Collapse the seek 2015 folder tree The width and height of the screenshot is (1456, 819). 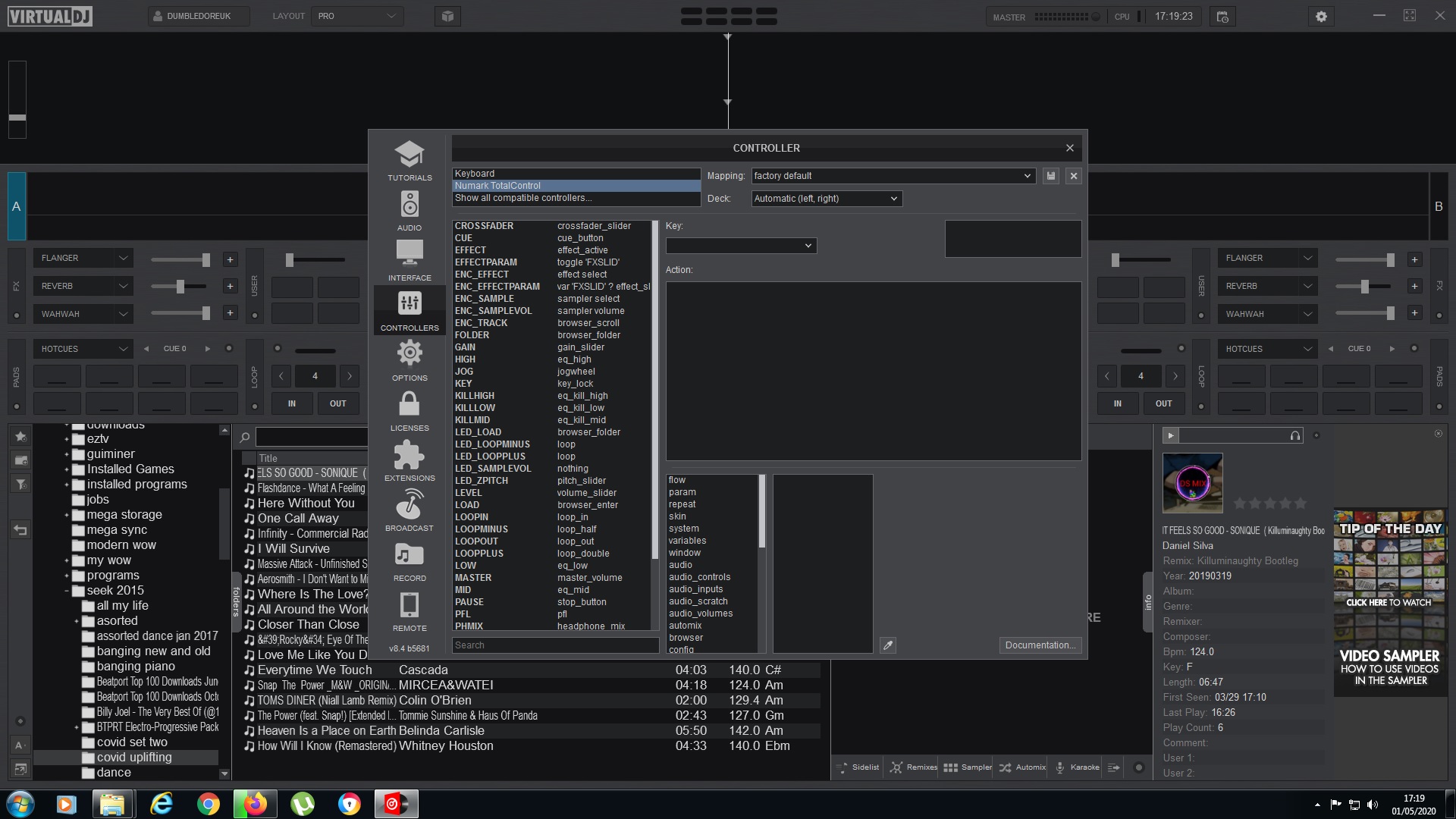(x=67, y=591)
